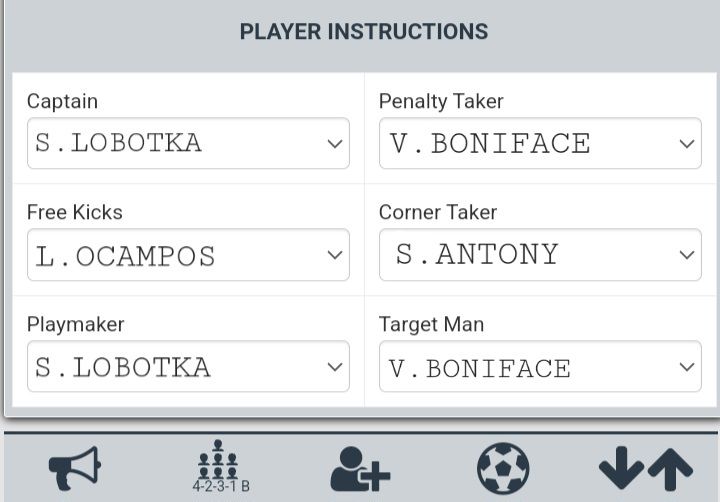Open the Target Man dropdown showing V.BONIFACE
The image size is (720, 502).
tap(540, 367)
